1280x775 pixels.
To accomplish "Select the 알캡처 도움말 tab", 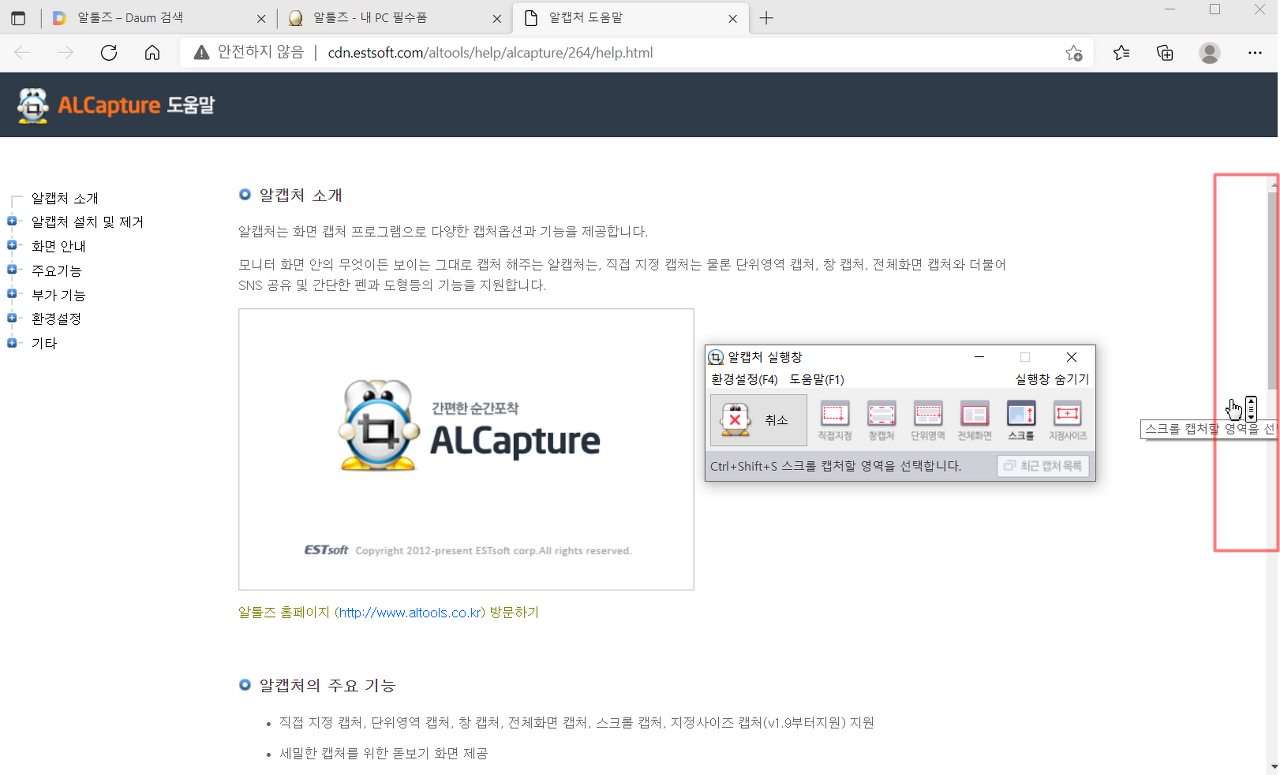I will coord(630,18).
